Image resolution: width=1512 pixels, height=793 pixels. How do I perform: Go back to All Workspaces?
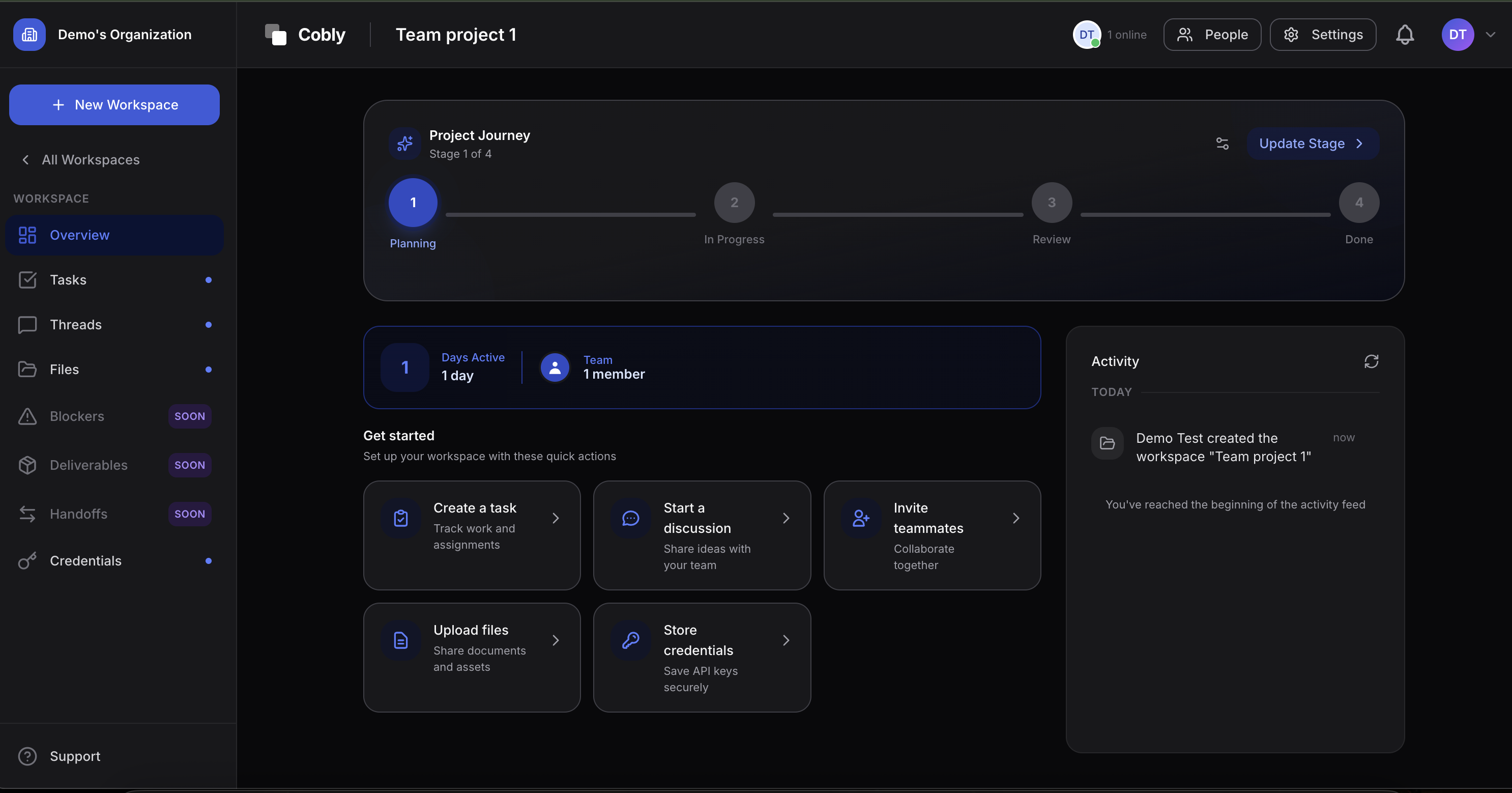pos(81,160)
